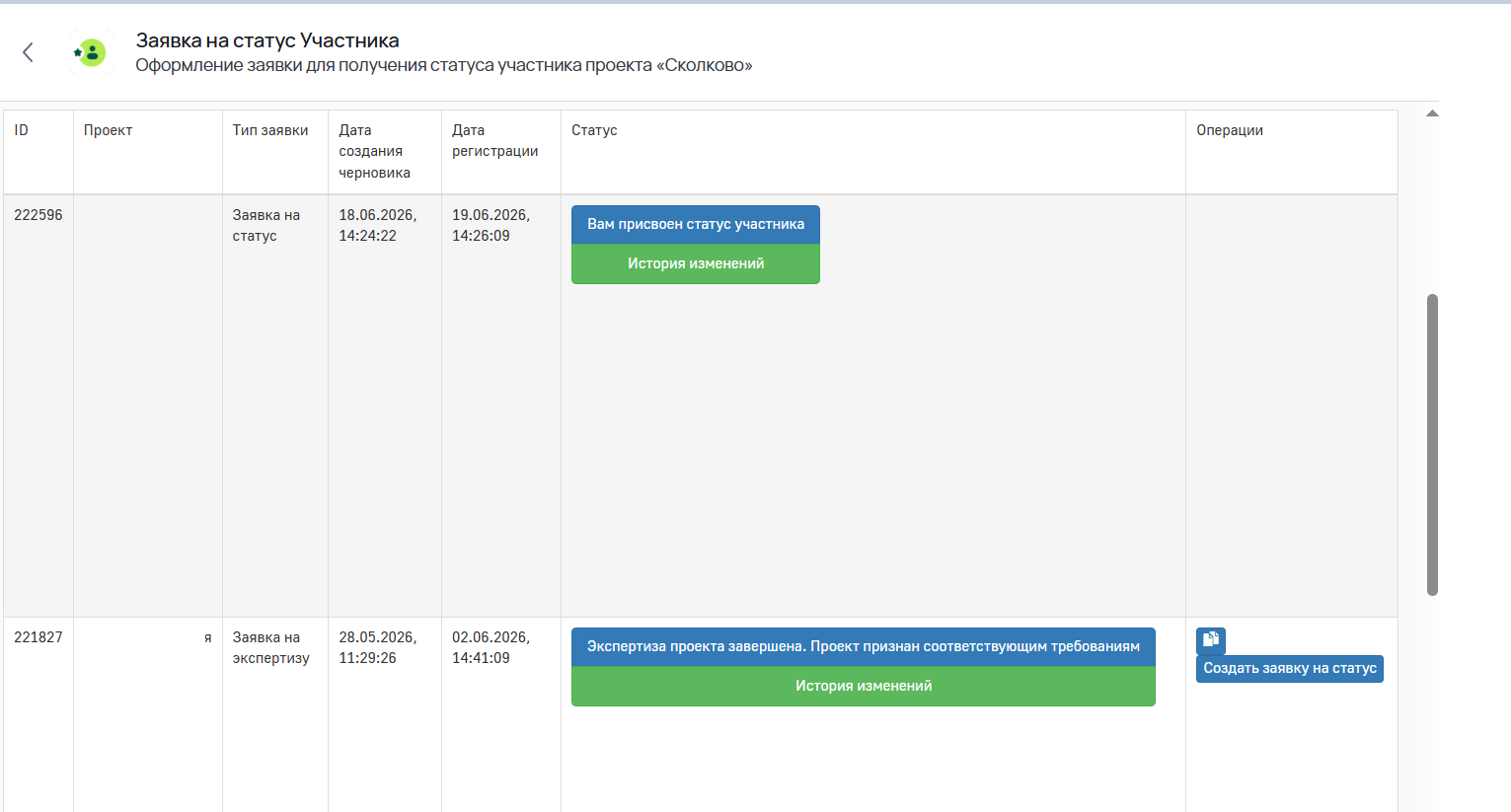Click the vertical scrollbar thumb
Screen dimensions: 1511x812
[x=1432, y=444]
